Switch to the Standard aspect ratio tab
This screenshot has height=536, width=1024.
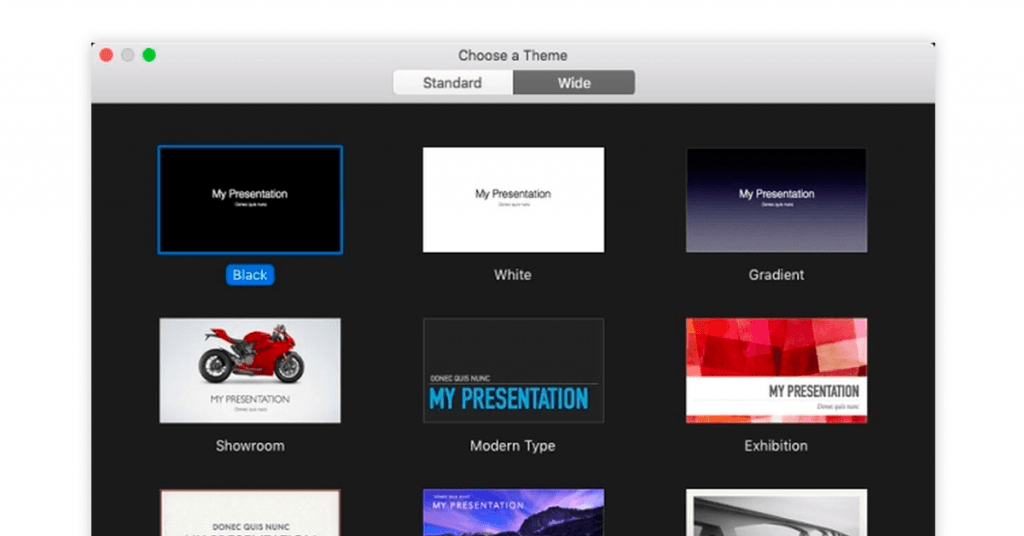[x=452, y=83]
